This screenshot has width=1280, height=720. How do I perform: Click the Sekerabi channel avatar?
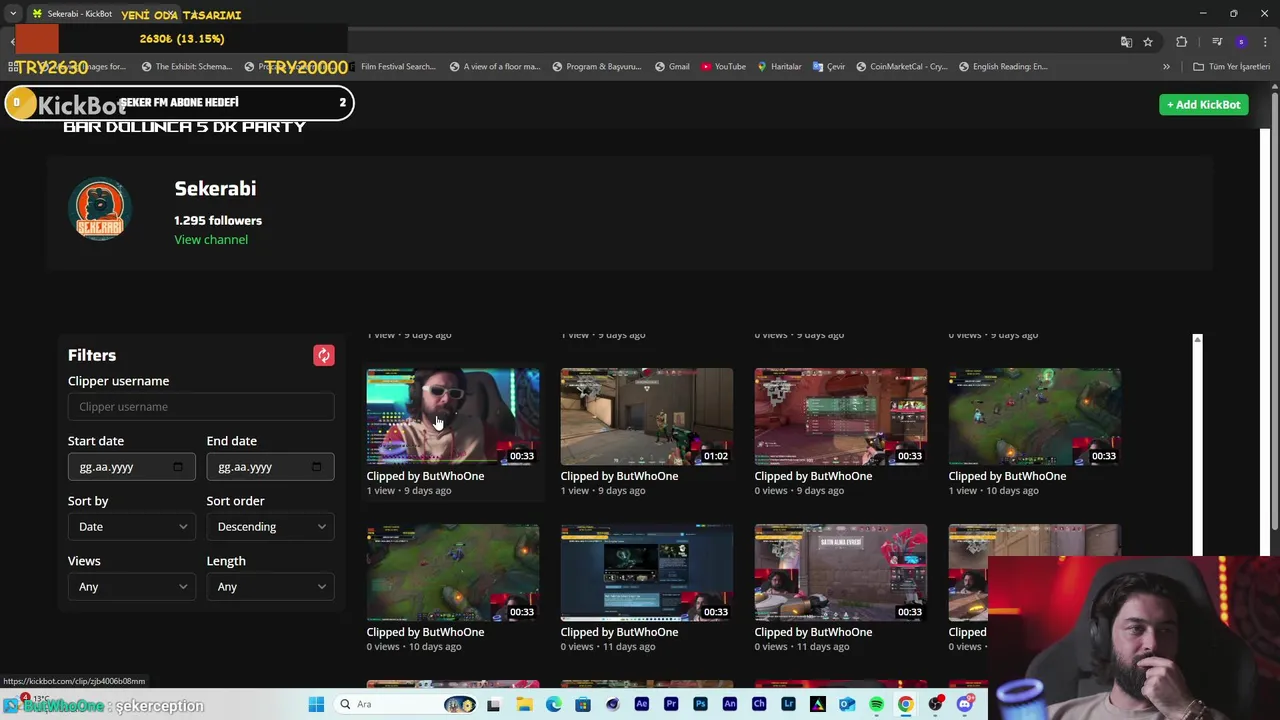coord(100,209)
